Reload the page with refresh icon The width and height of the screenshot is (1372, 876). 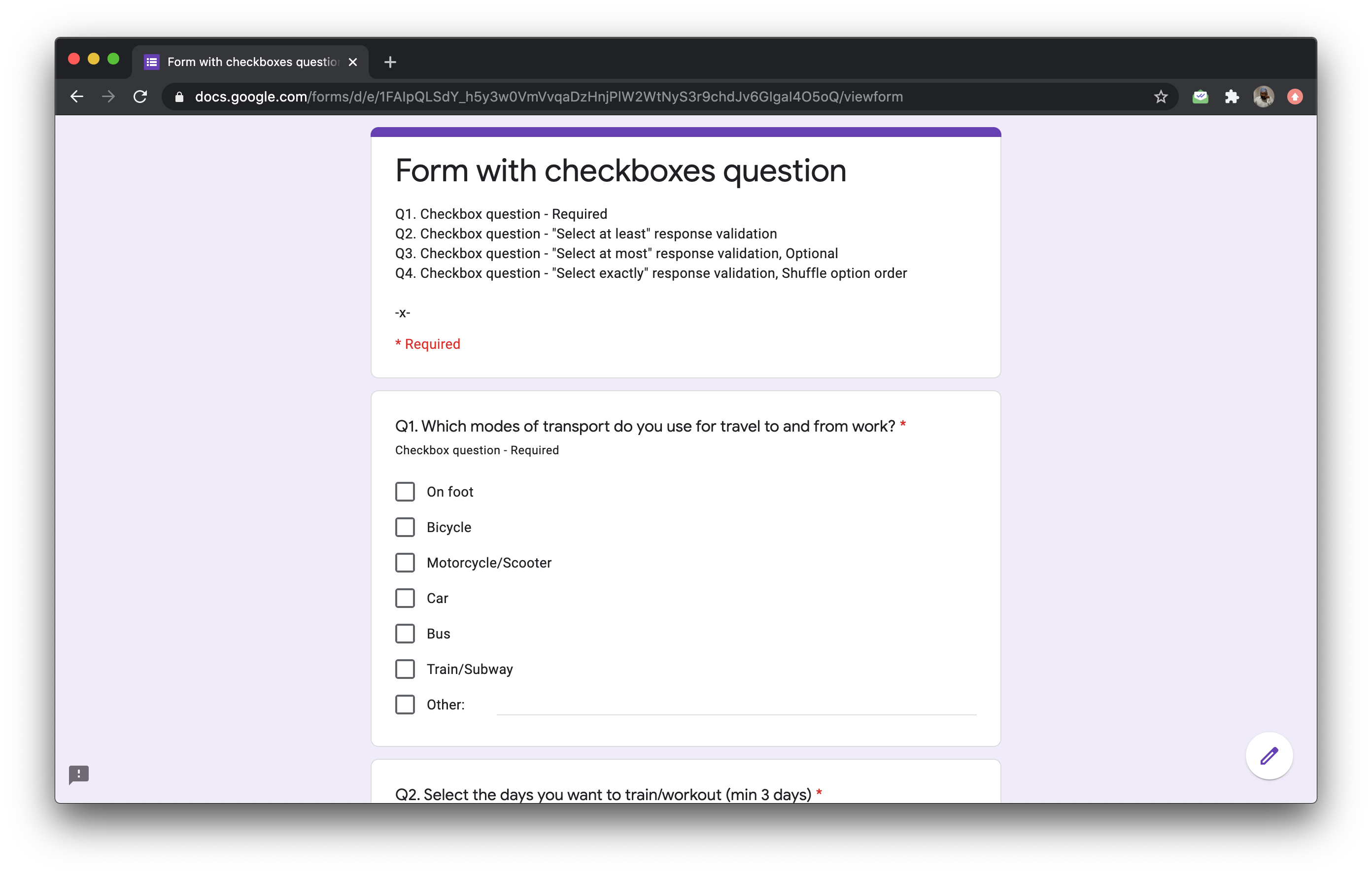coord(140,97)
